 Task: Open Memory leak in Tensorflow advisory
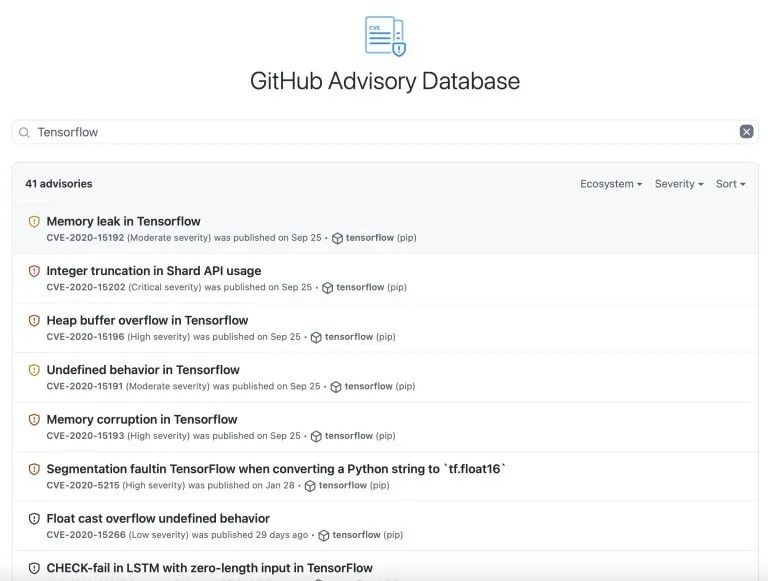pyautogui.click(x=123, y=221)
